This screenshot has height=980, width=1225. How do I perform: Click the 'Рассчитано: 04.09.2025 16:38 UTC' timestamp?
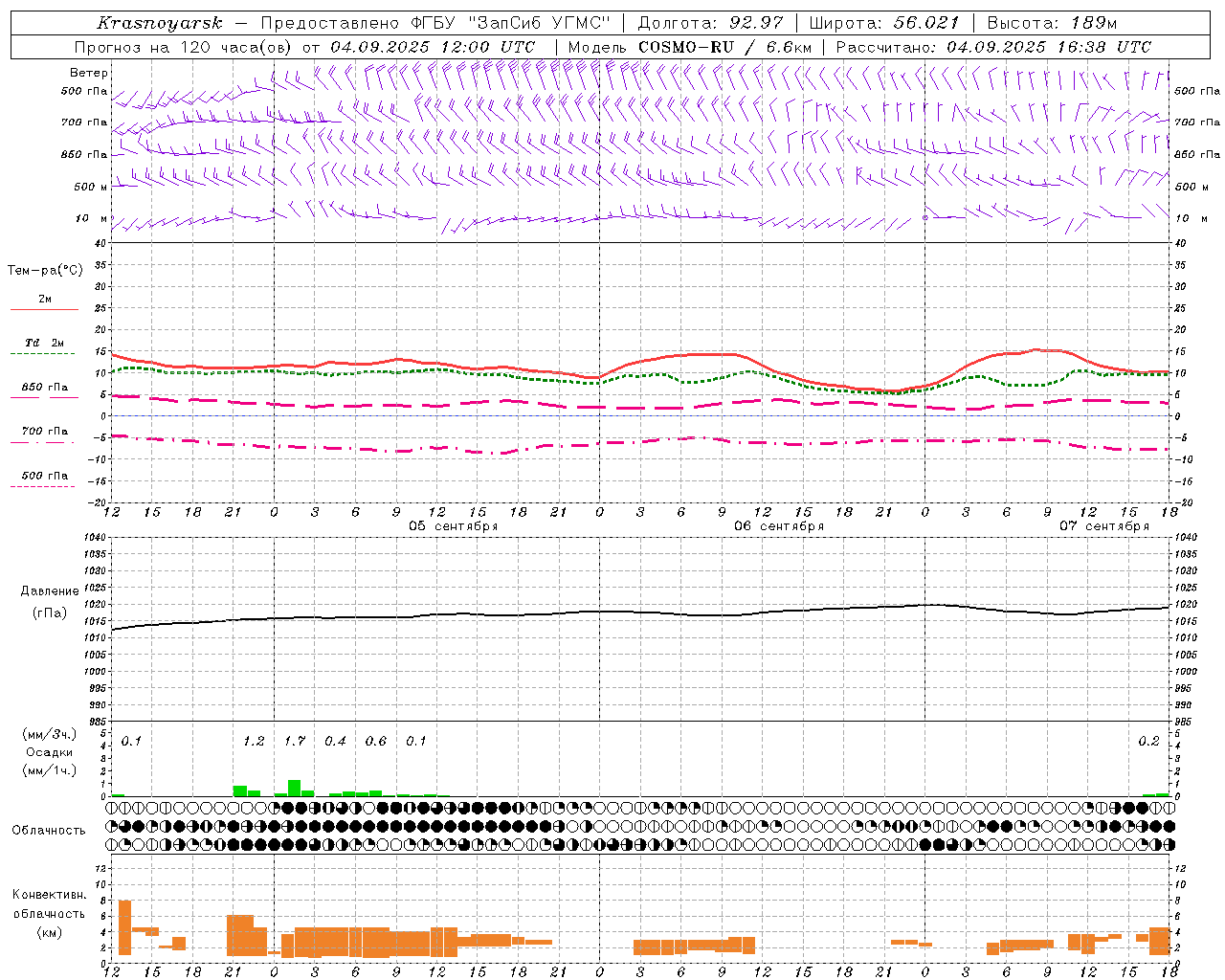point(993,47)
